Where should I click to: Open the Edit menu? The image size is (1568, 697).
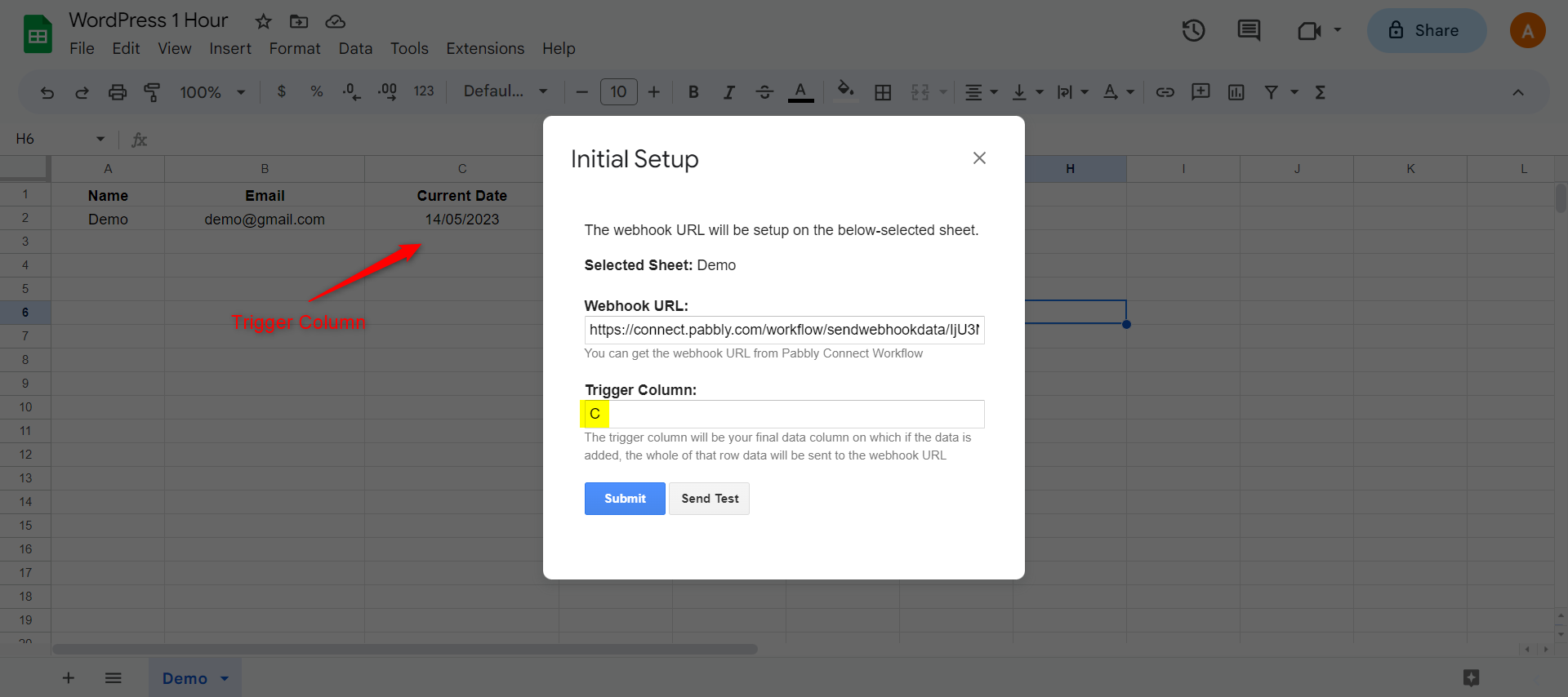point(126,49)
